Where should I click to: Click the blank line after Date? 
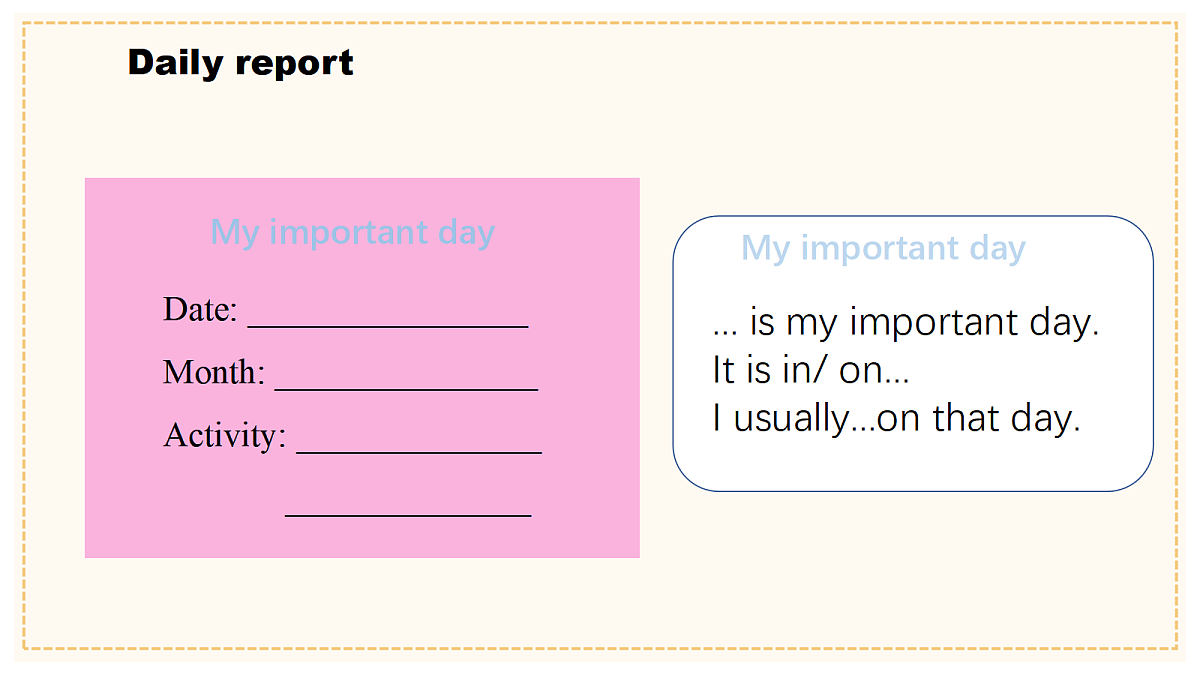[x=388, y=325]
